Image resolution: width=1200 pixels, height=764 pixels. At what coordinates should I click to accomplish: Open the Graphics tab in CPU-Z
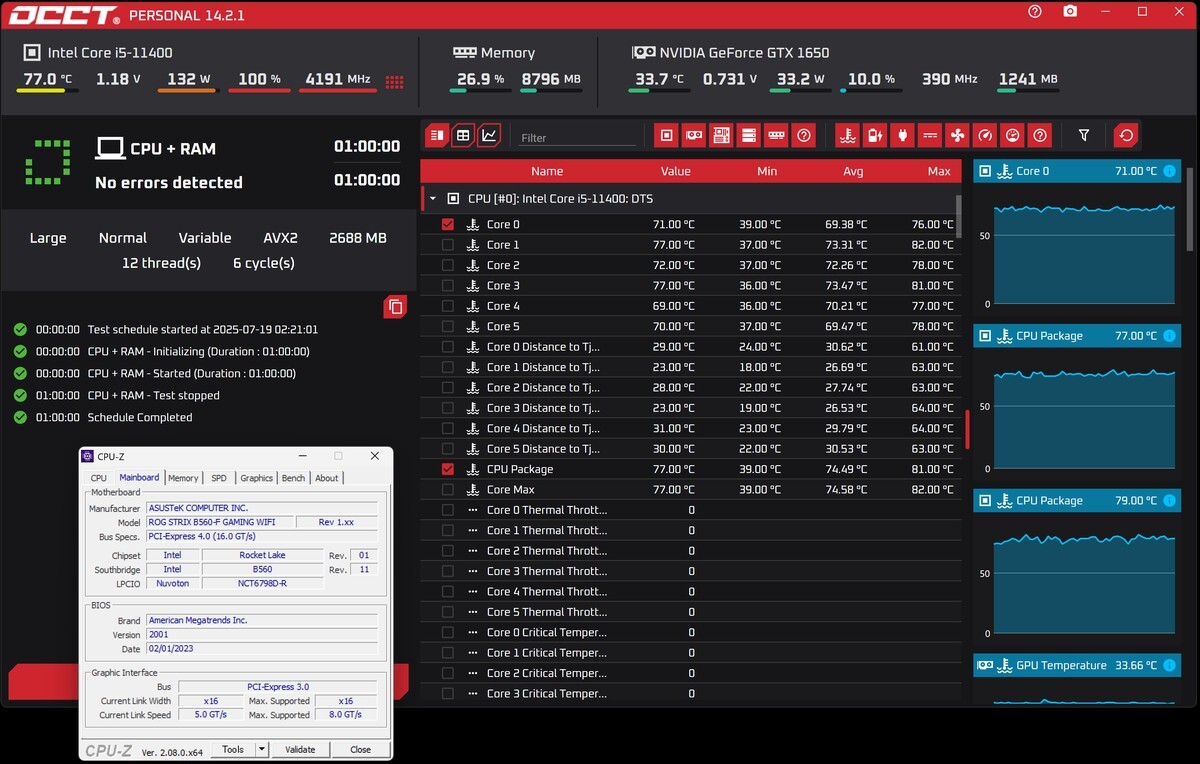coord(256,478)
